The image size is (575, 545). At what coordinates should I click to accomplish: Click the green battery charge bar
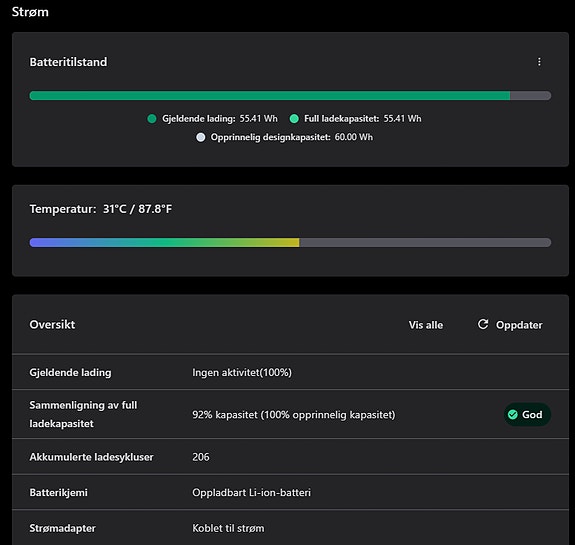point(270,96)
